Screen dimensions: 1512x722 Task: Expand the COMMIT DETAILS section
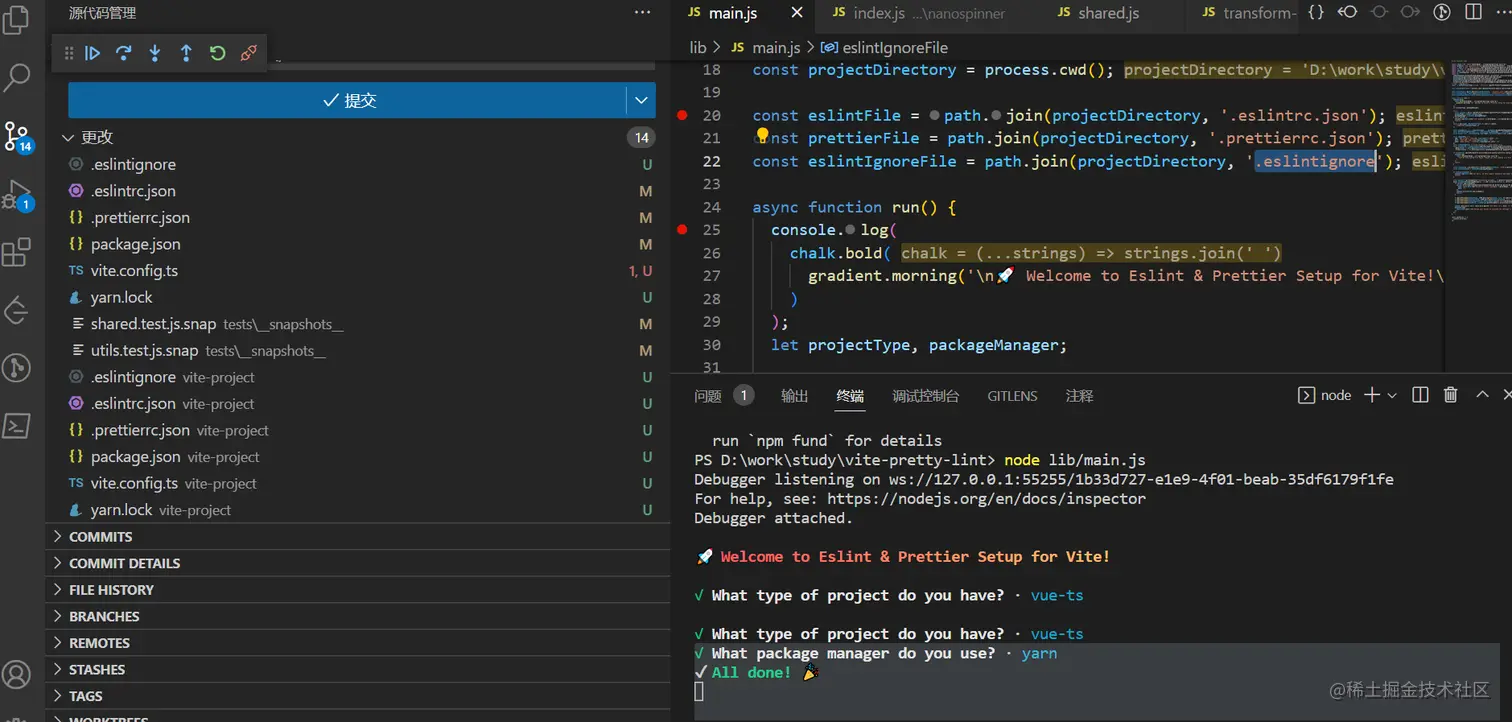[x=358, y=563]
